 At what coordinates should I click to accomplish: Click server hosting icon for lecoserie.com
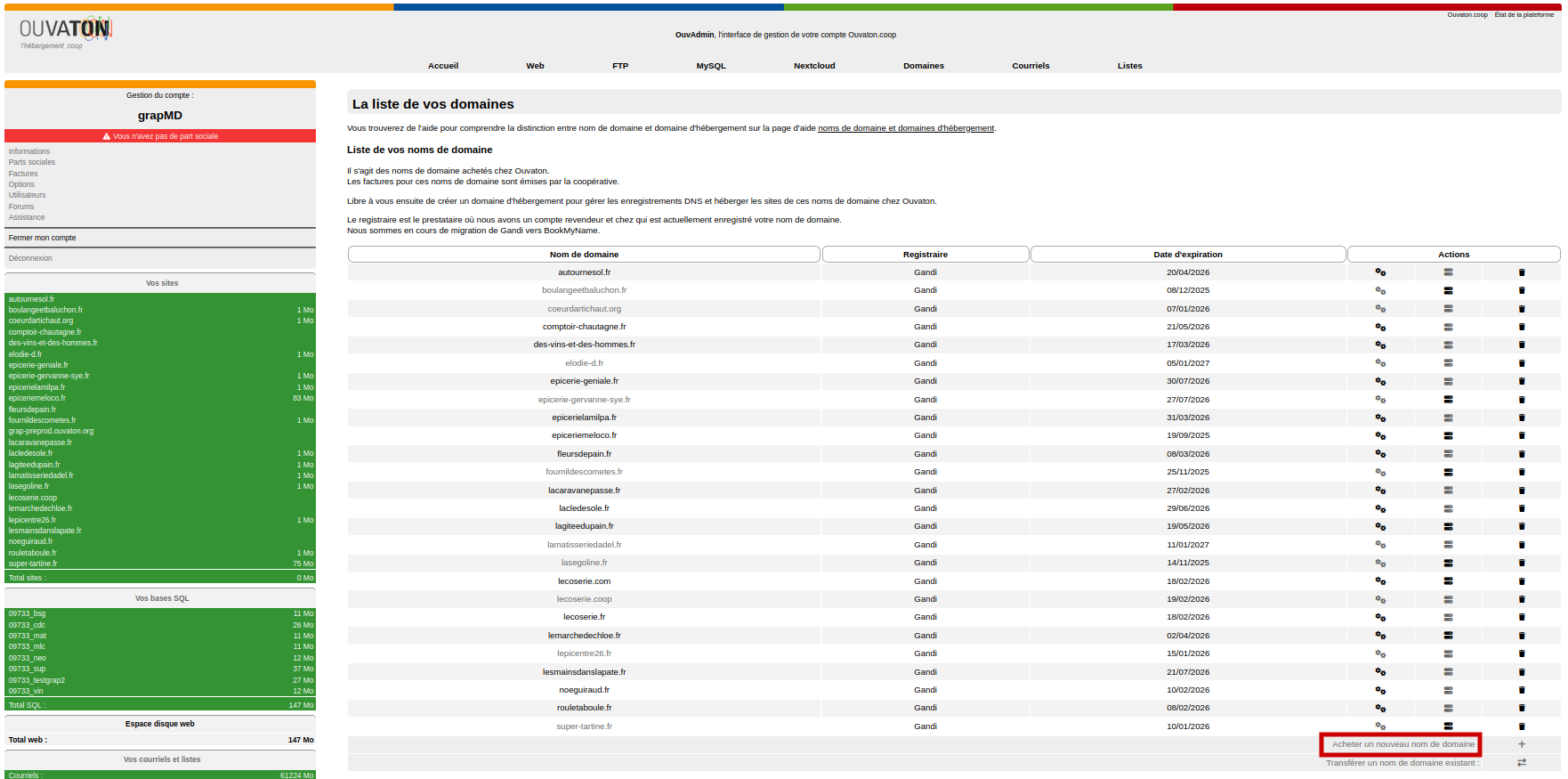[1448, 581]
